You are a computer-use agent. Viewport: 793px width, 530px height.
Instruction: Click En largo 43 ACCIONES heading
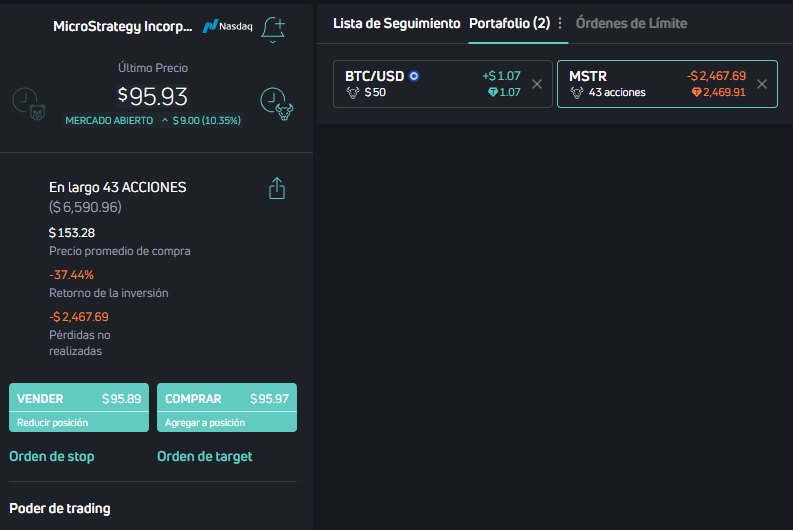click(117, 187)
